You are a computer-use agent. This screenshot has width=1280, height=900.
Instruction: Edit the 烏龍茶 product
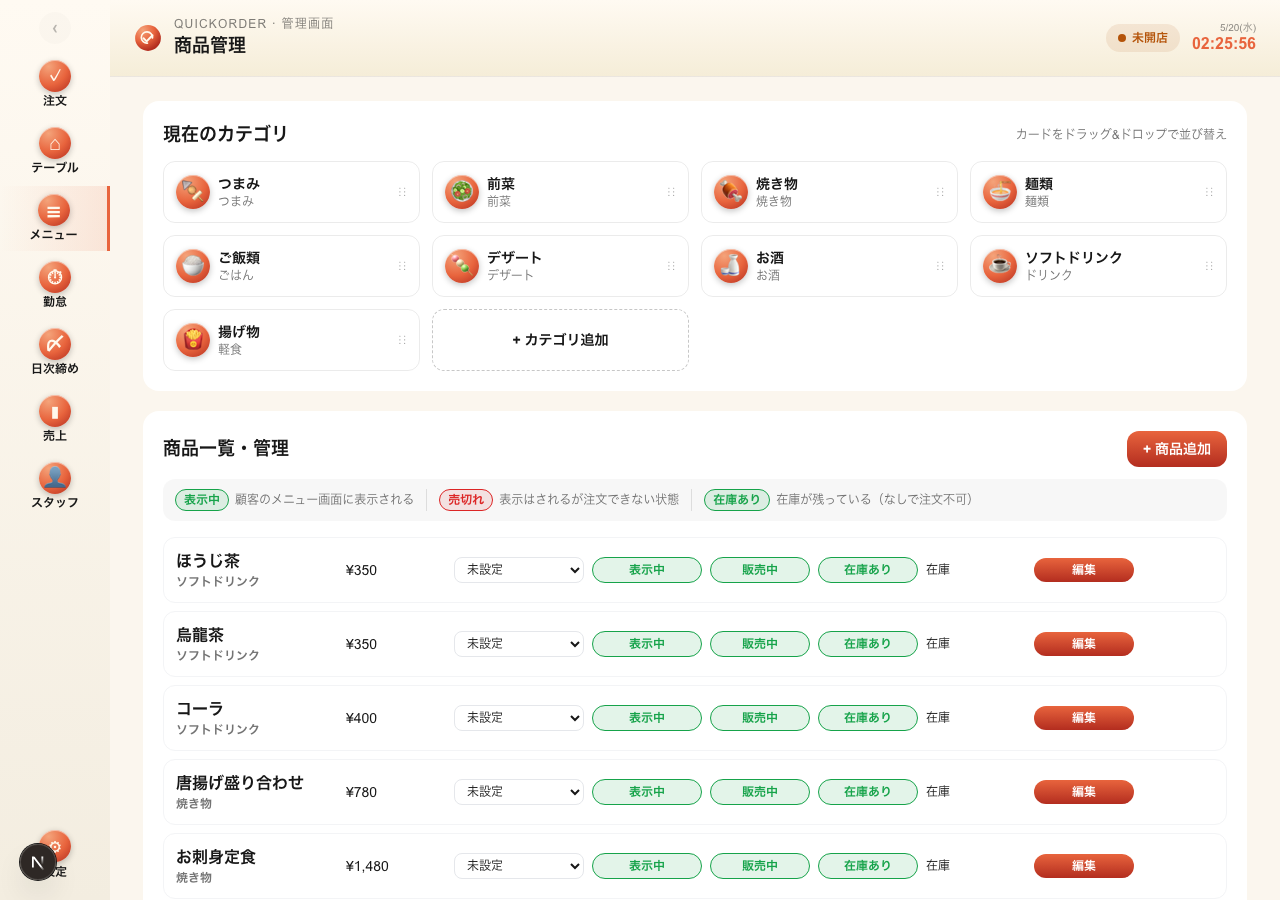1084,644
